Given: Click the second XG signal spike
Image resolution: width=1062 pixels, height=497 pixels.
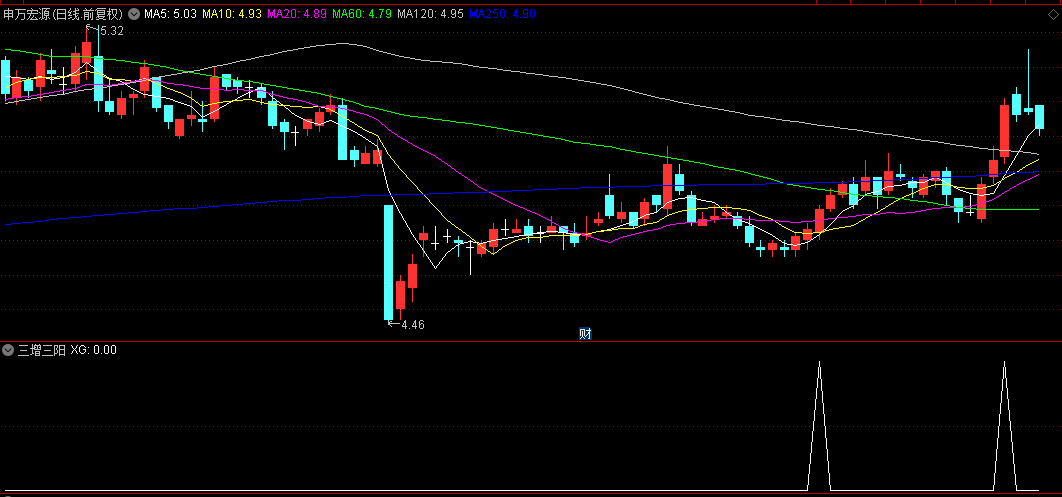Looking at the screenshot, I should pos(1004,425).
